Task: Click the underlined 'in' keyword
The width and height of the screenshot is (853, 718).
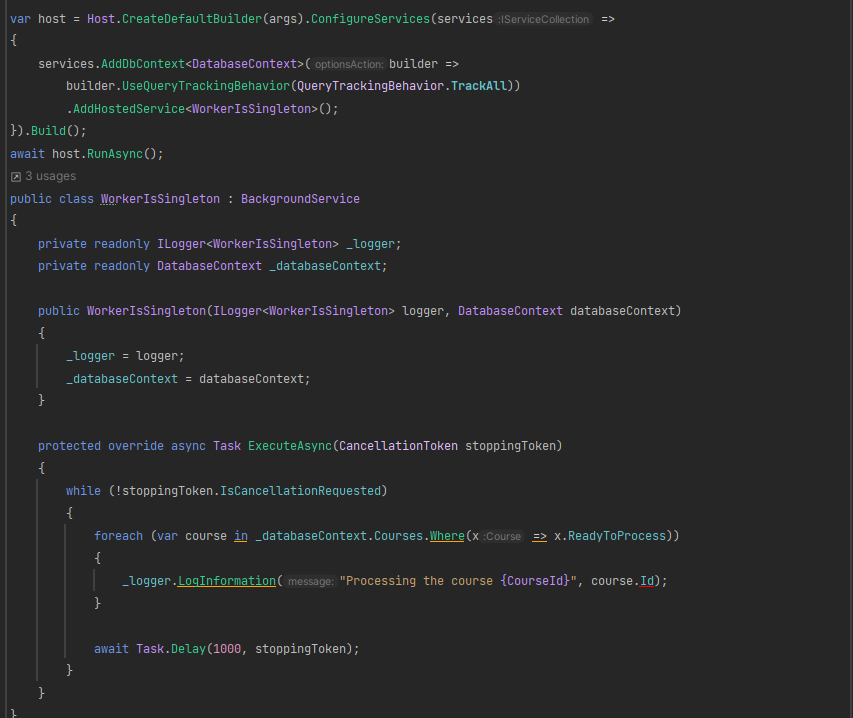Action: pos(241,536)
